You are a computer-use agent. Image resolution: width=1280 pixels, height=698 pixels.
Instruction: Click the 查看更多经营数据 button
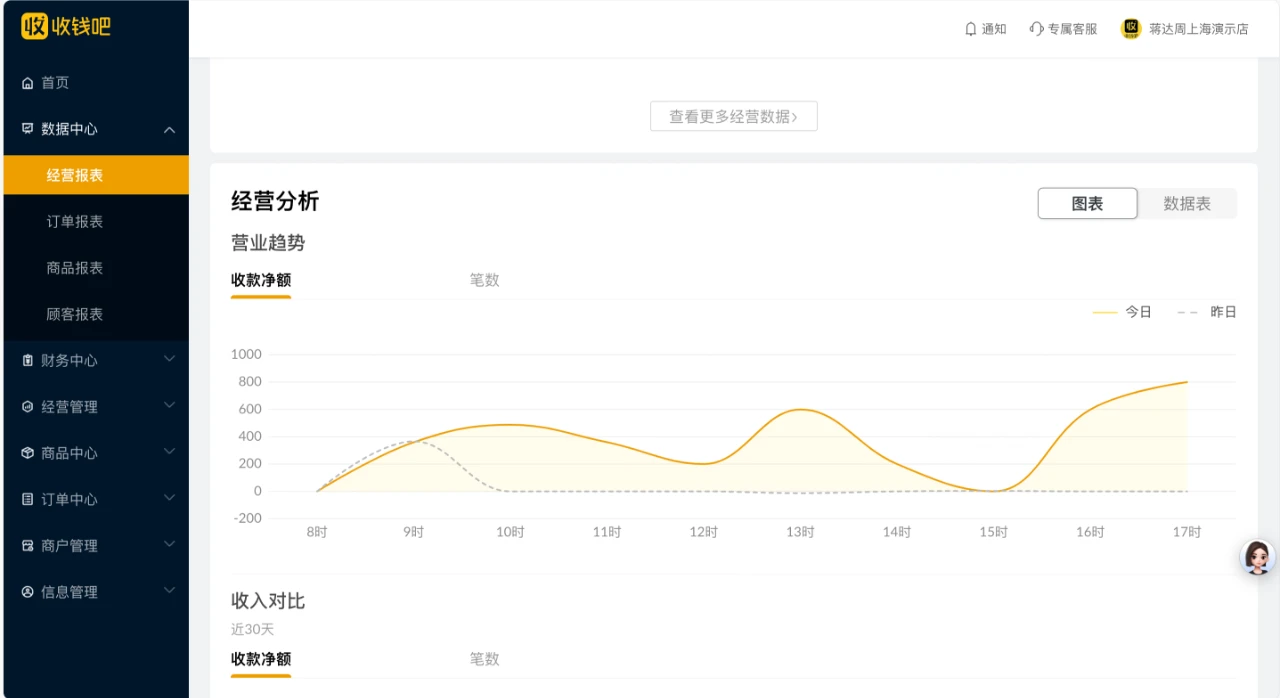(733, 117)
